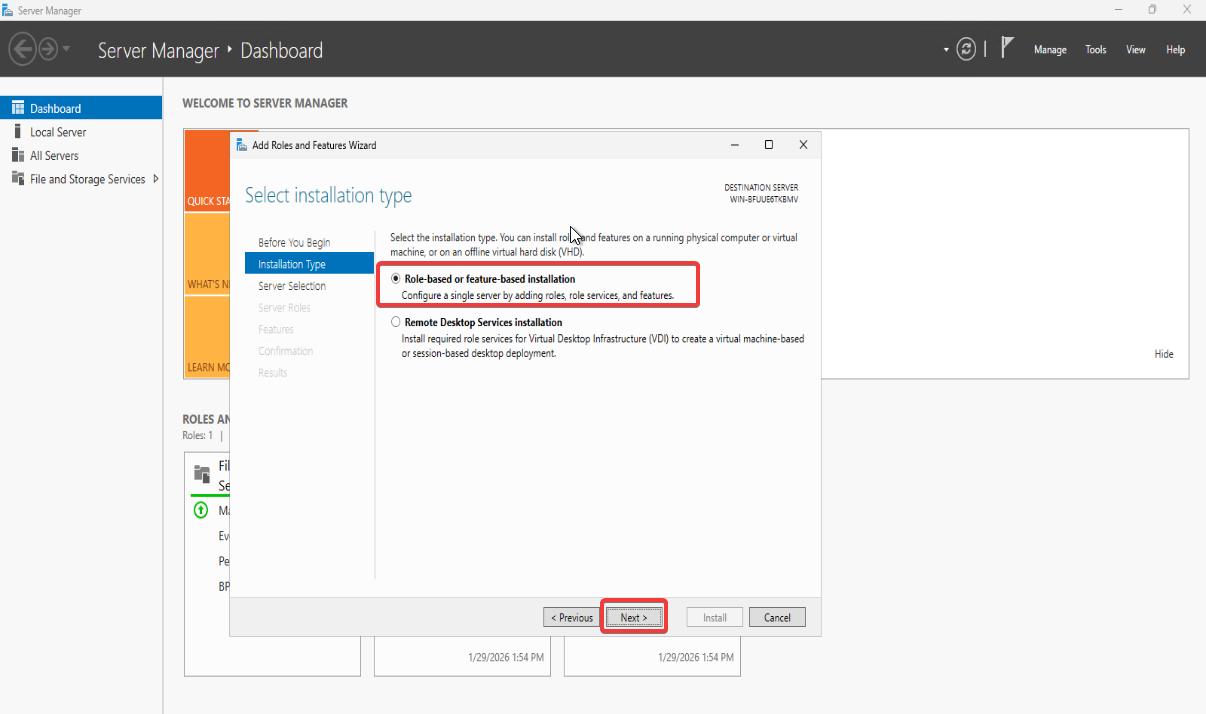The image size is (1206, 714).
Task: Cancel the Add Roles wizard
Action: coord(777,617)
